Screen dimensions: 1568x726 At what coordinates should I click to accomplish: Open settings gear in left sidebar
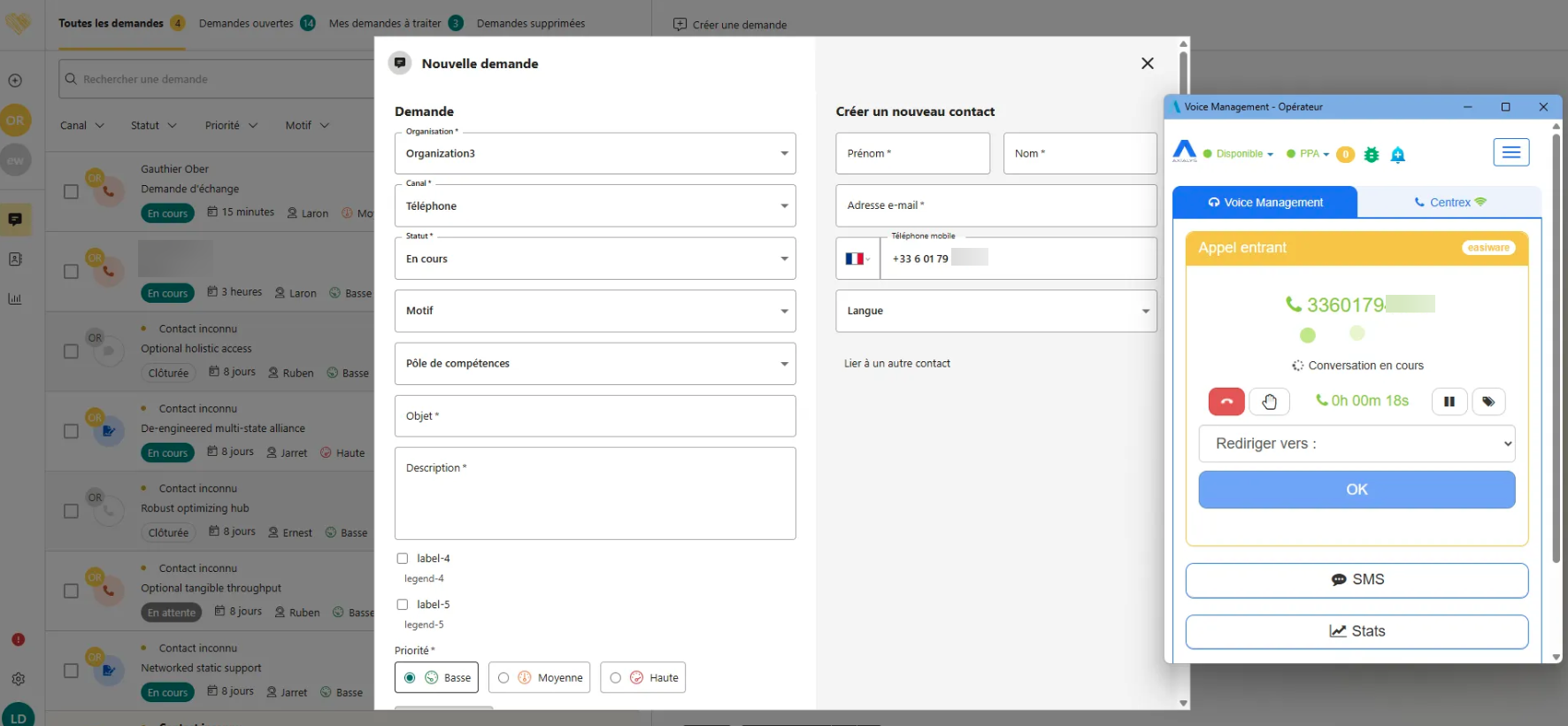coord(18,679)
